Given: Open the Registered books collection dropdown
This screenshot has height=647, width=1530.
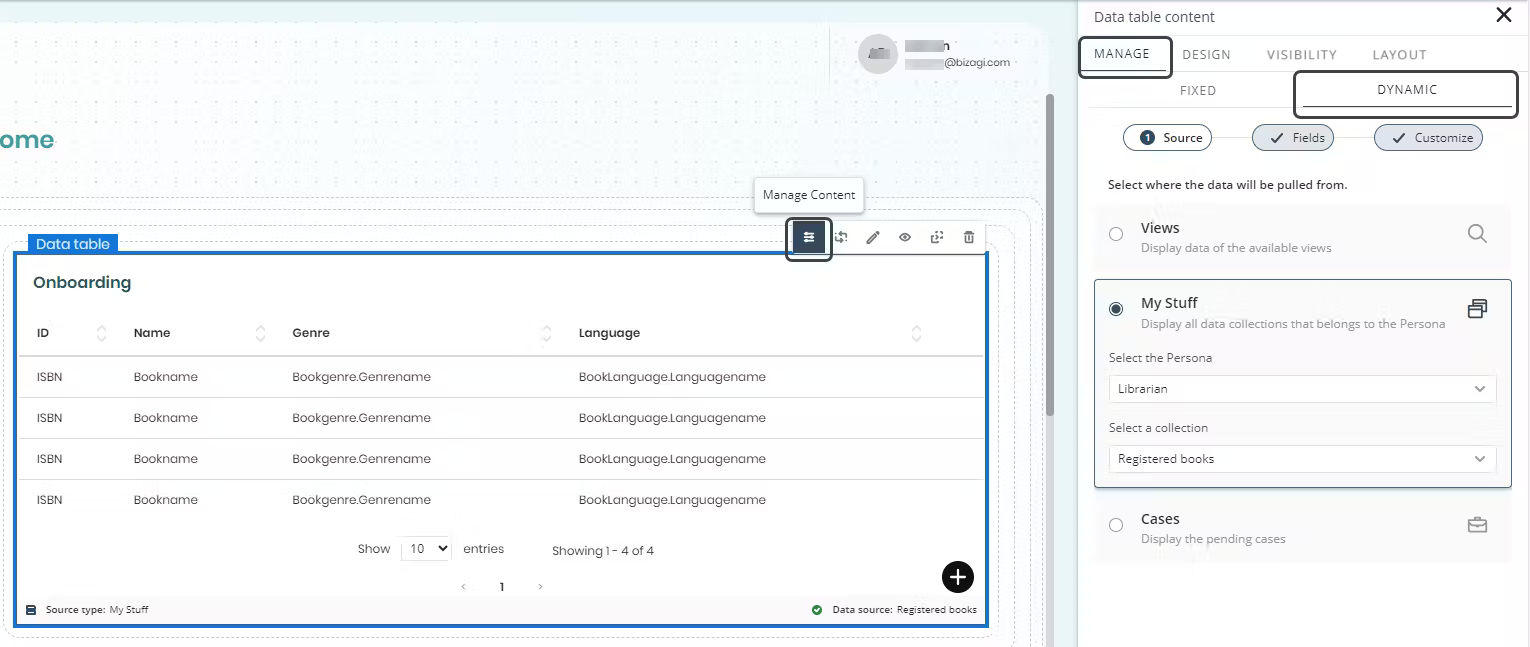Looking at the screenshot, I should coord(1301,459).
